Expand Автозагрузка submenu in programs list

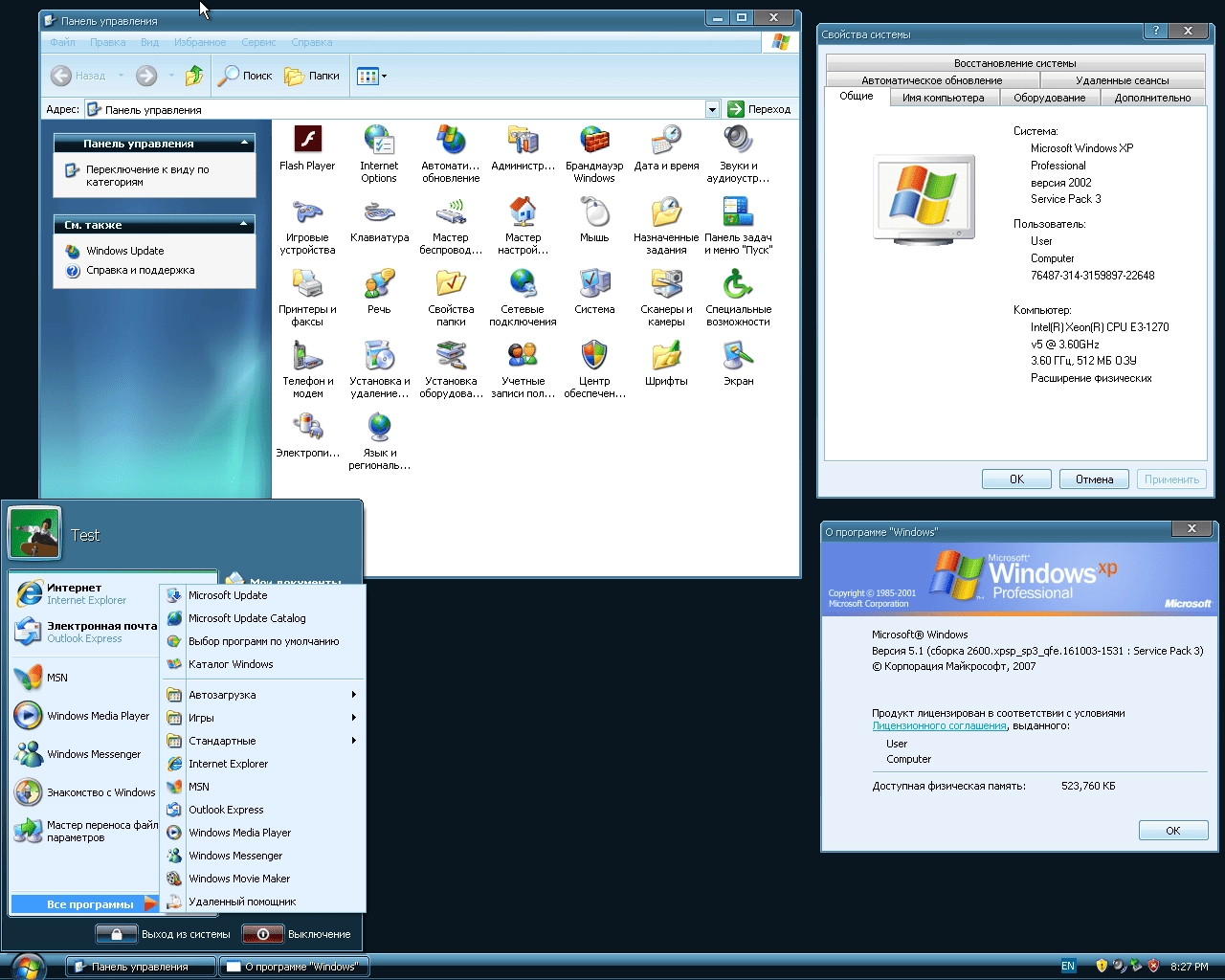pyautogui.click(x=263, y=695)
